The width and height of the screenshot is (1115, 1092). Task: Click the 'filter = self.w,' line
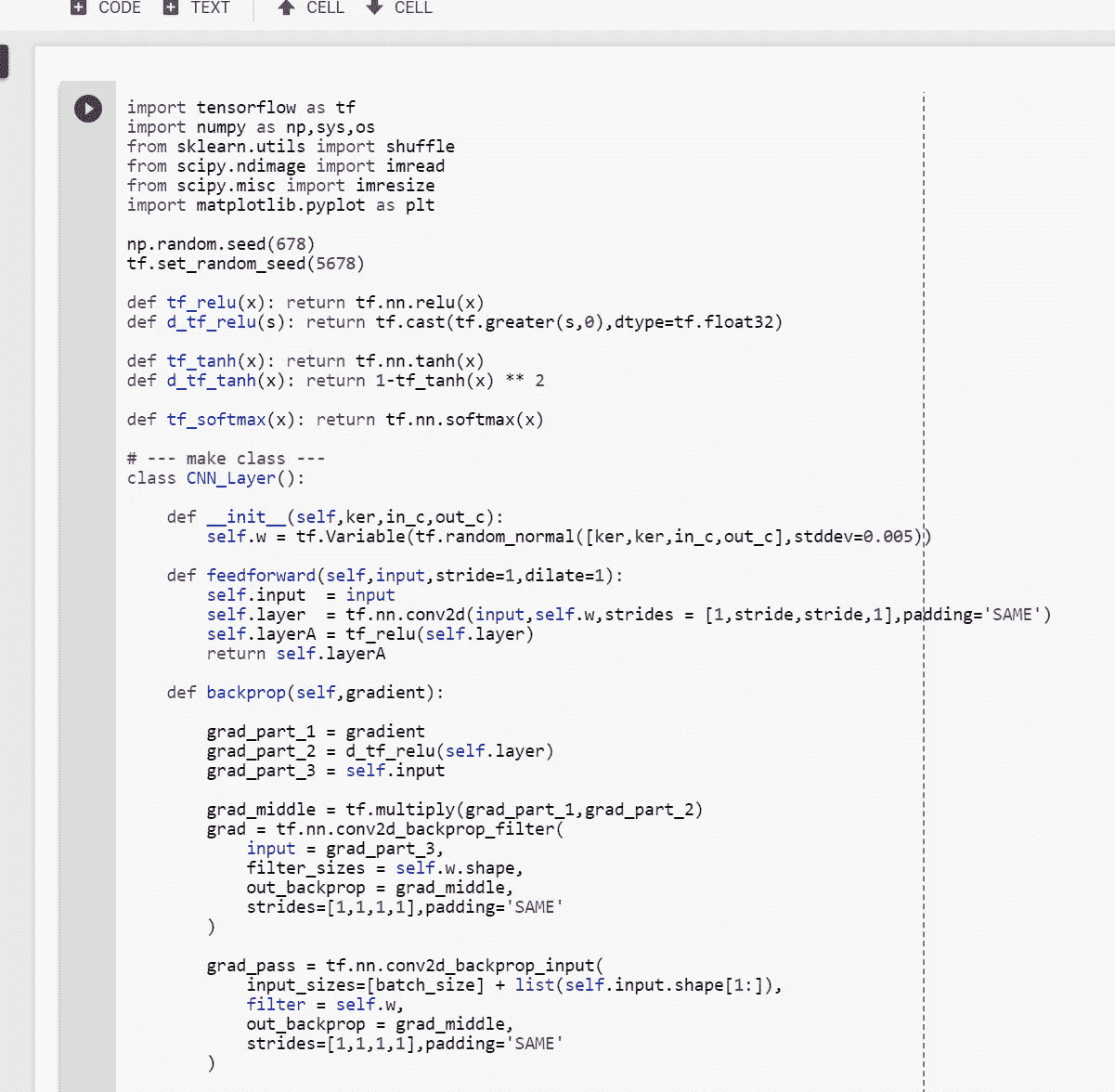coord(326,1005)
